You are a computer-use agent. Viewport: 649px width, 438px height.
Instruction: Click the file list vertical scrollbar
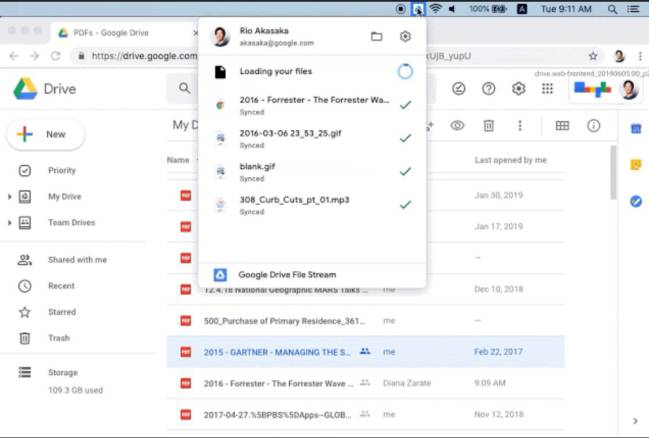pyautogui.click(x=613, y=173)
